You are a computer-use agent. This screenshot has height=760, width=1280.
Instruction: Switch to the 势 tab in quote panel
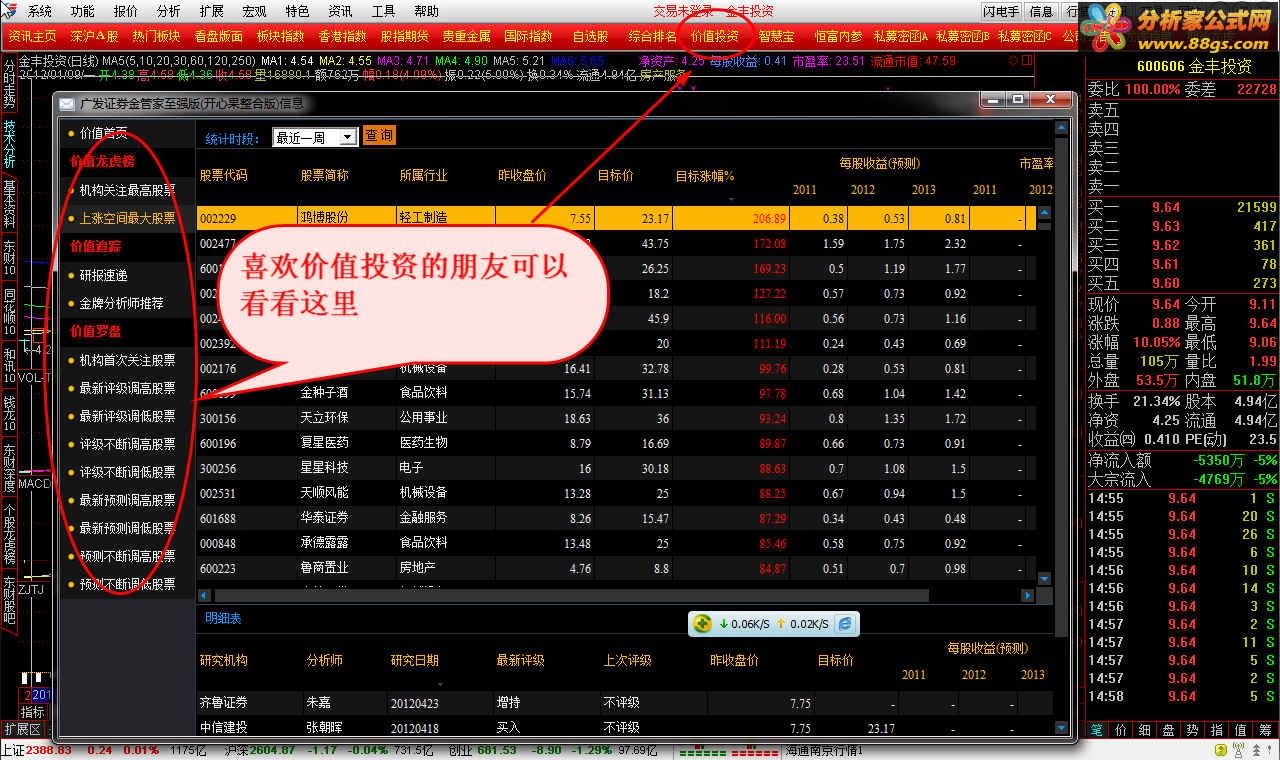(1193, 730)
